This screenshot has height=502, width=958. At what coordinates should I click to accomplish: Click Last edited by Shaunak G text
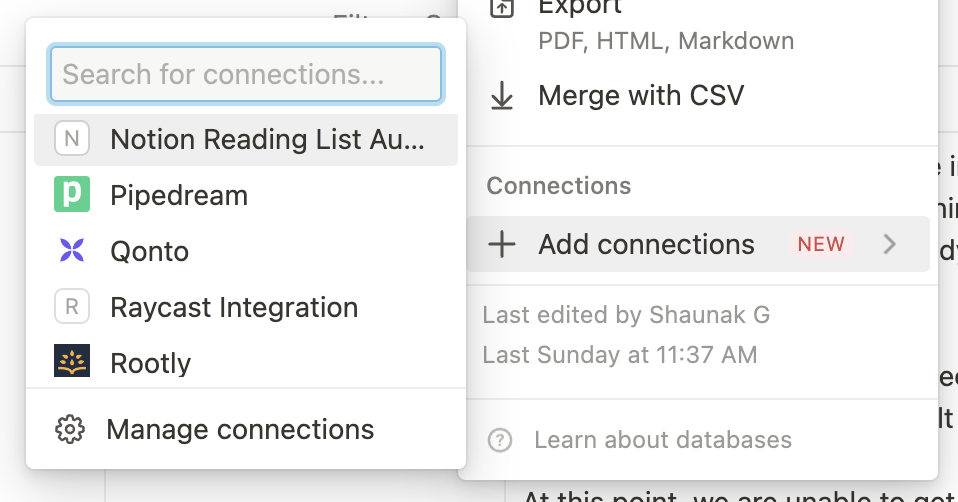click(626, 315)
